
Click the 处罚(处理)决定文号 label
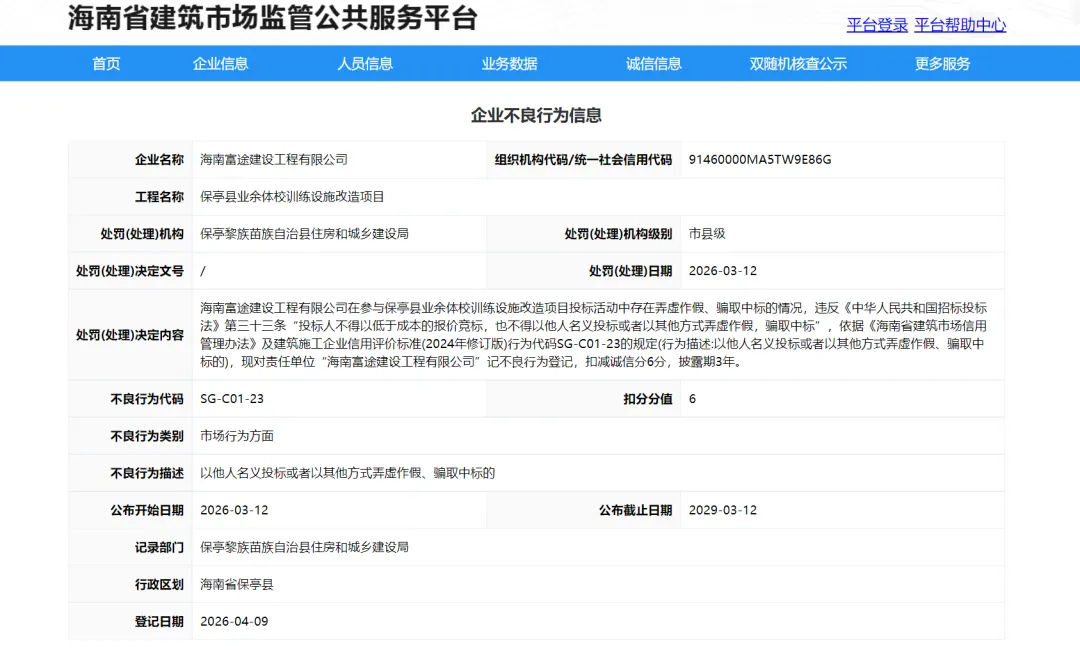[129, 271]
